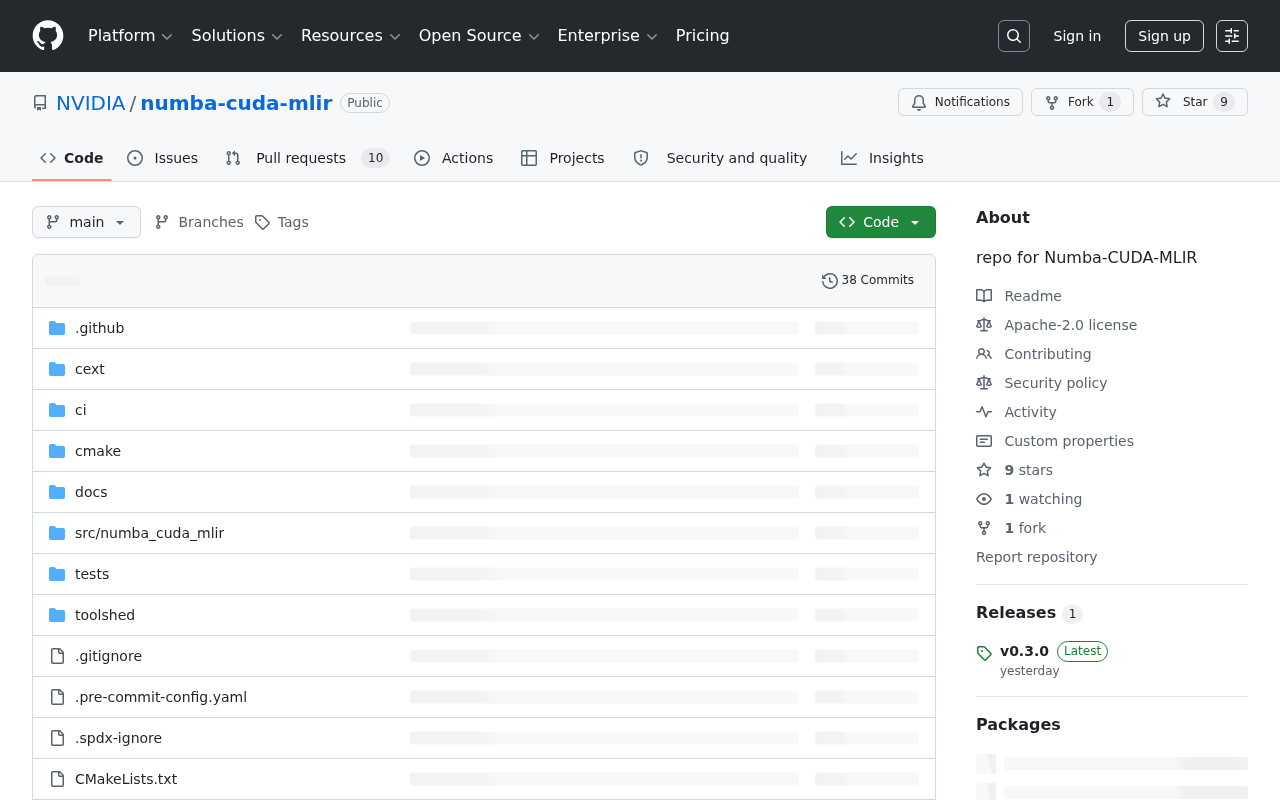Click the docs folder icon
The width and height of the screenshot is (1280, 800).
(57, 492)
